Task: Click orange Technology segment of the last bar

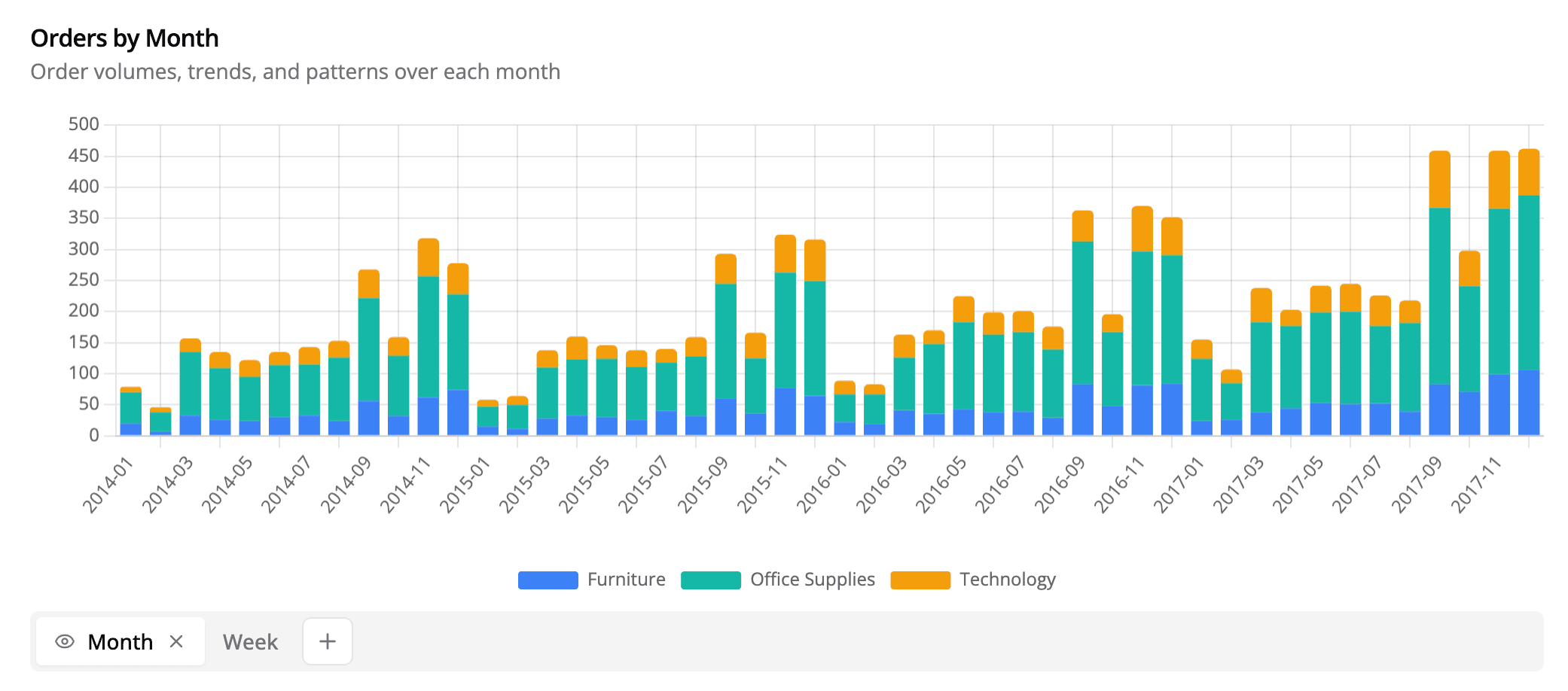Action: coord(1528,172)
